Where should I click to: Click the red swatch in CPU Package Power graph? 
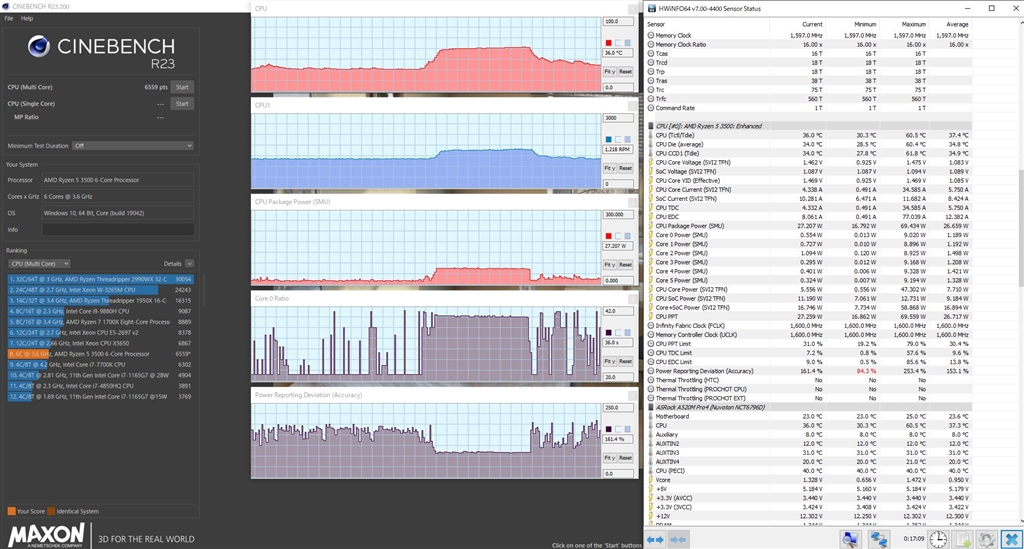[x=609, y=236]
